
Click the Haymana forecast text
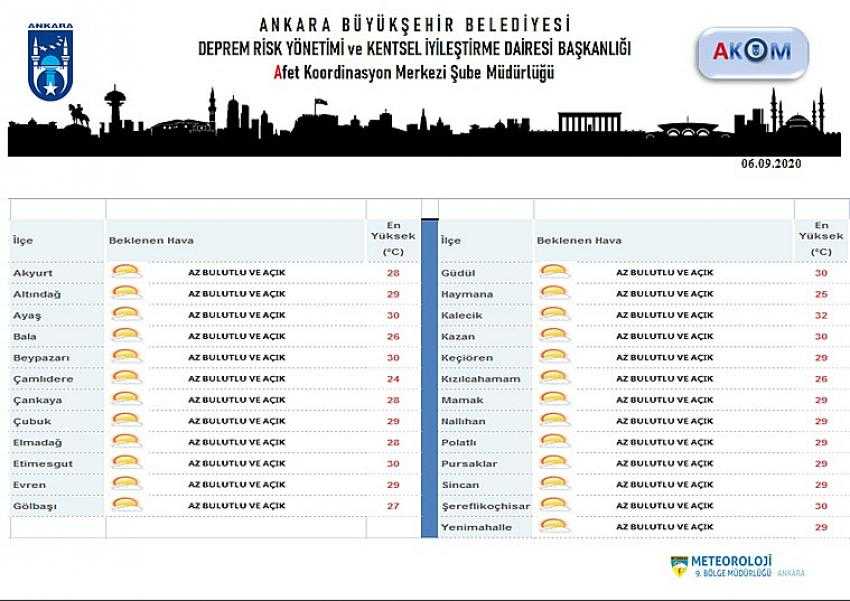point(664,294)
